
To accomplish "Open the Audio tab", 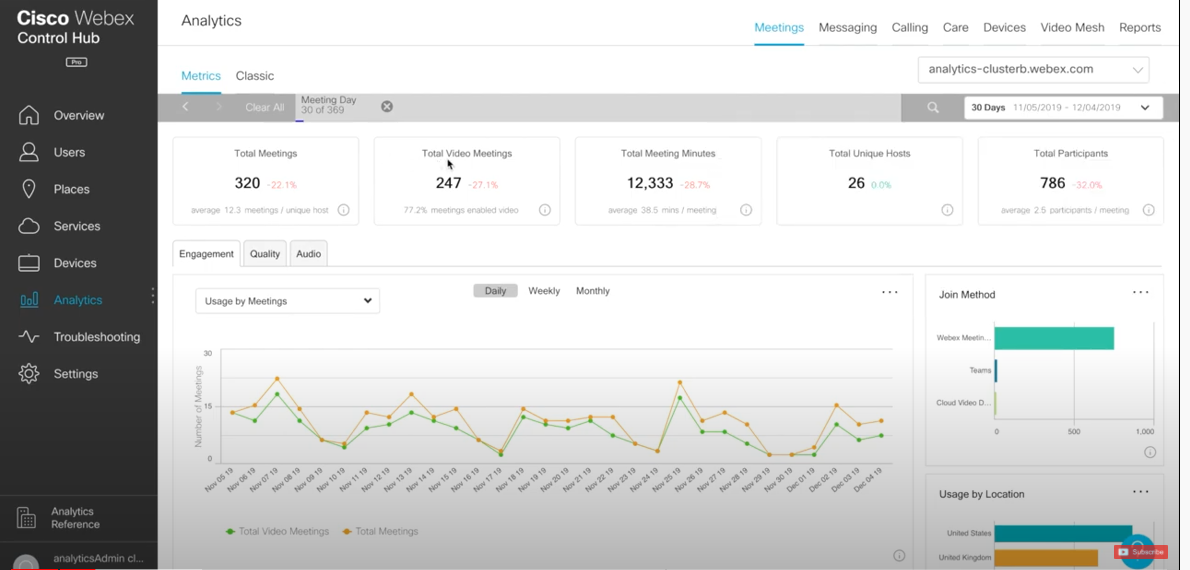I will [x=308, y=254].
